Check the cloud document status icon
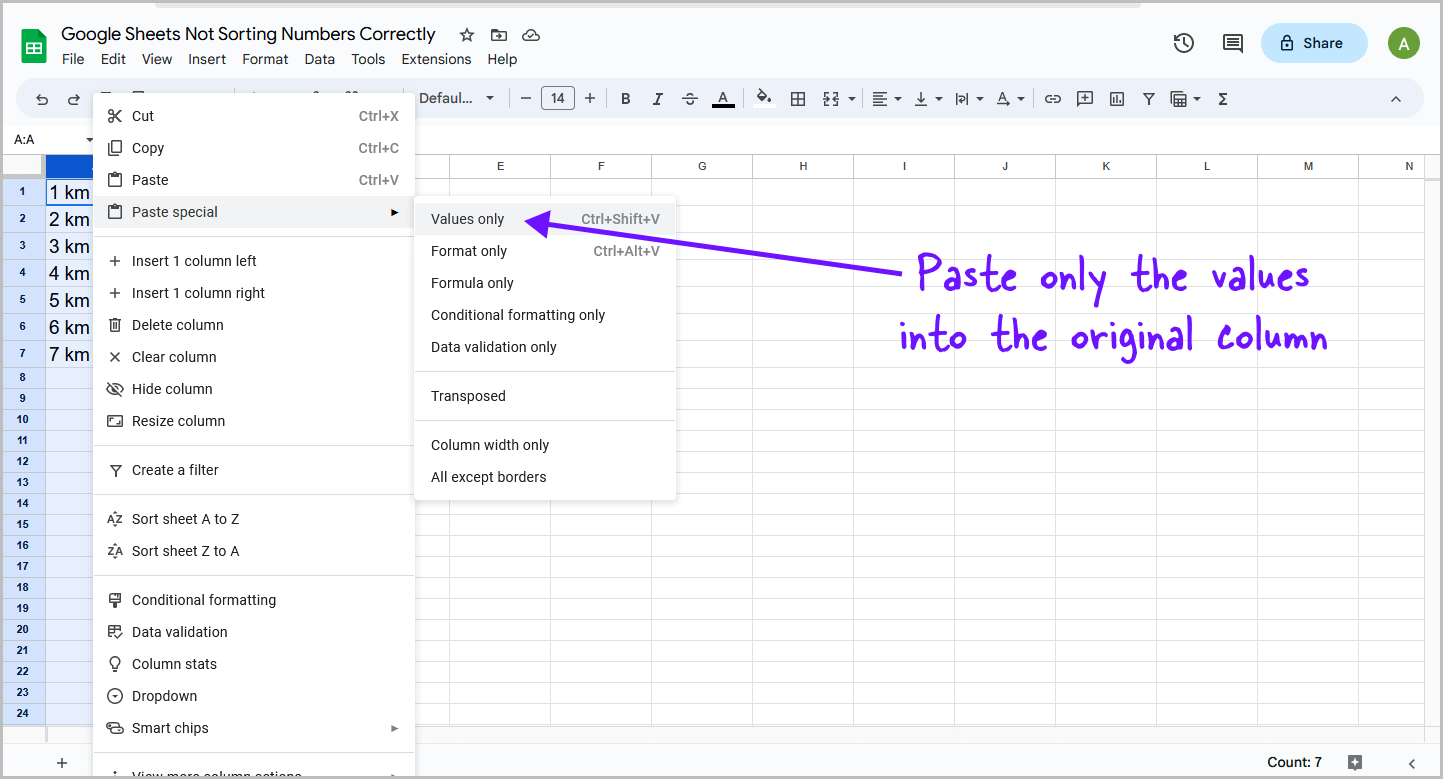Viewport: 1443px width, 779px height. [531, 35]
